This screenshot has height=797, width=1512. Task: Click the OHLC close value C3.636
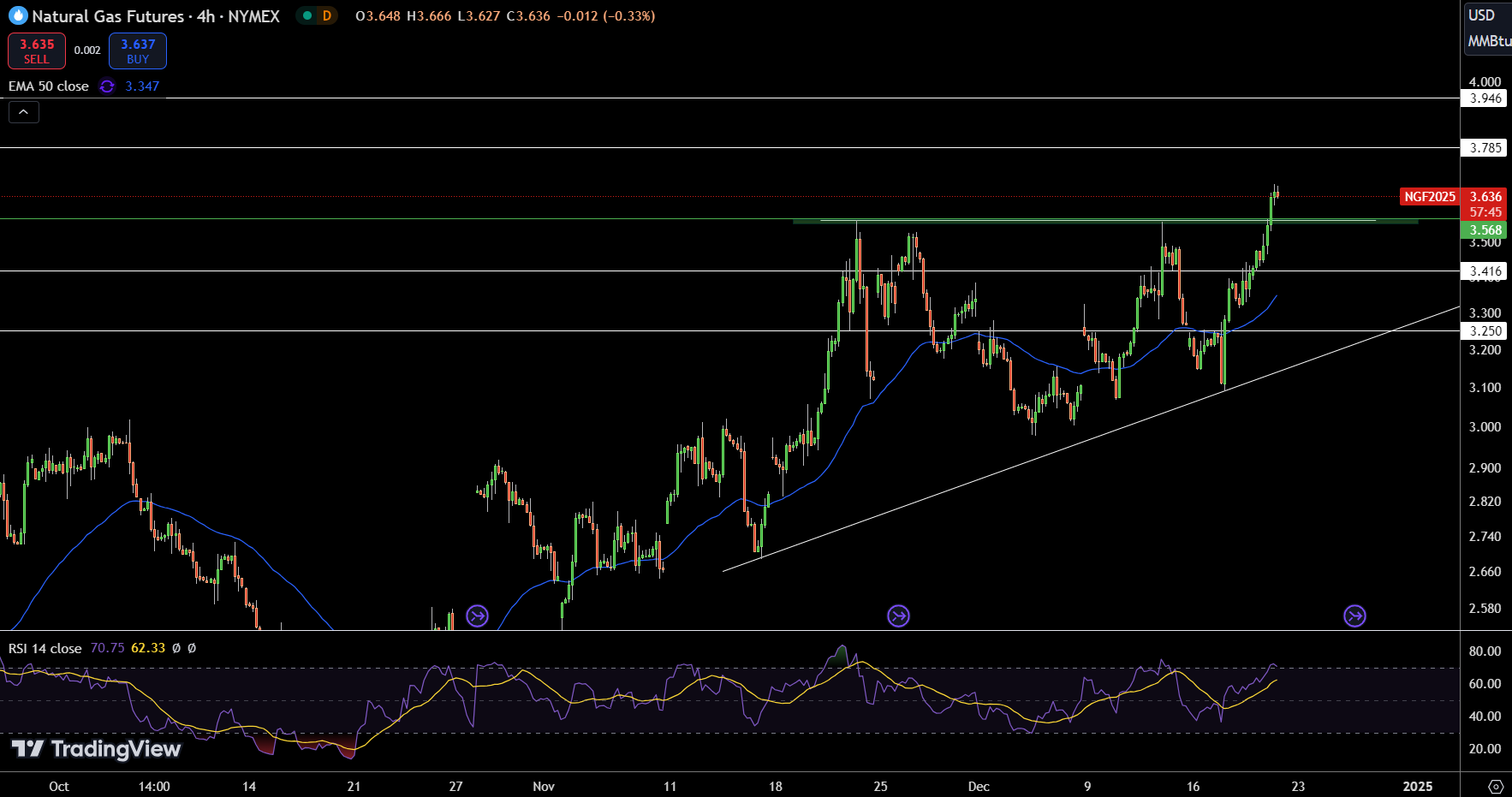click(x=528, y=15)
